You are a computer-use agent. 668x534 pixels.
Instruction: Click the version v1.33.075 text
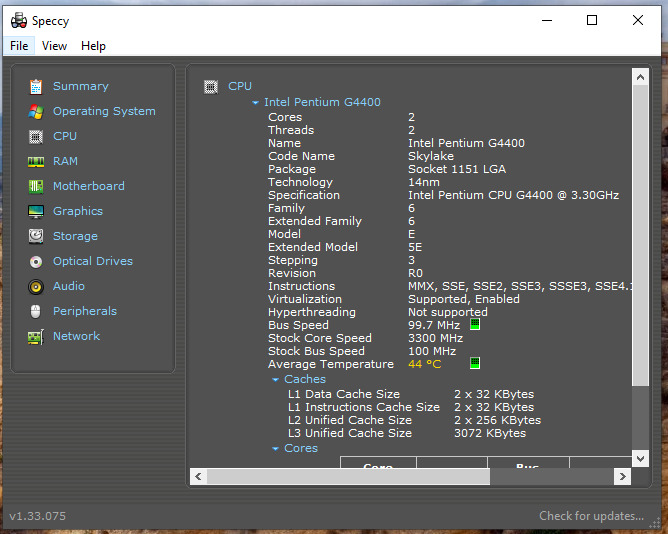pos(37,516)
